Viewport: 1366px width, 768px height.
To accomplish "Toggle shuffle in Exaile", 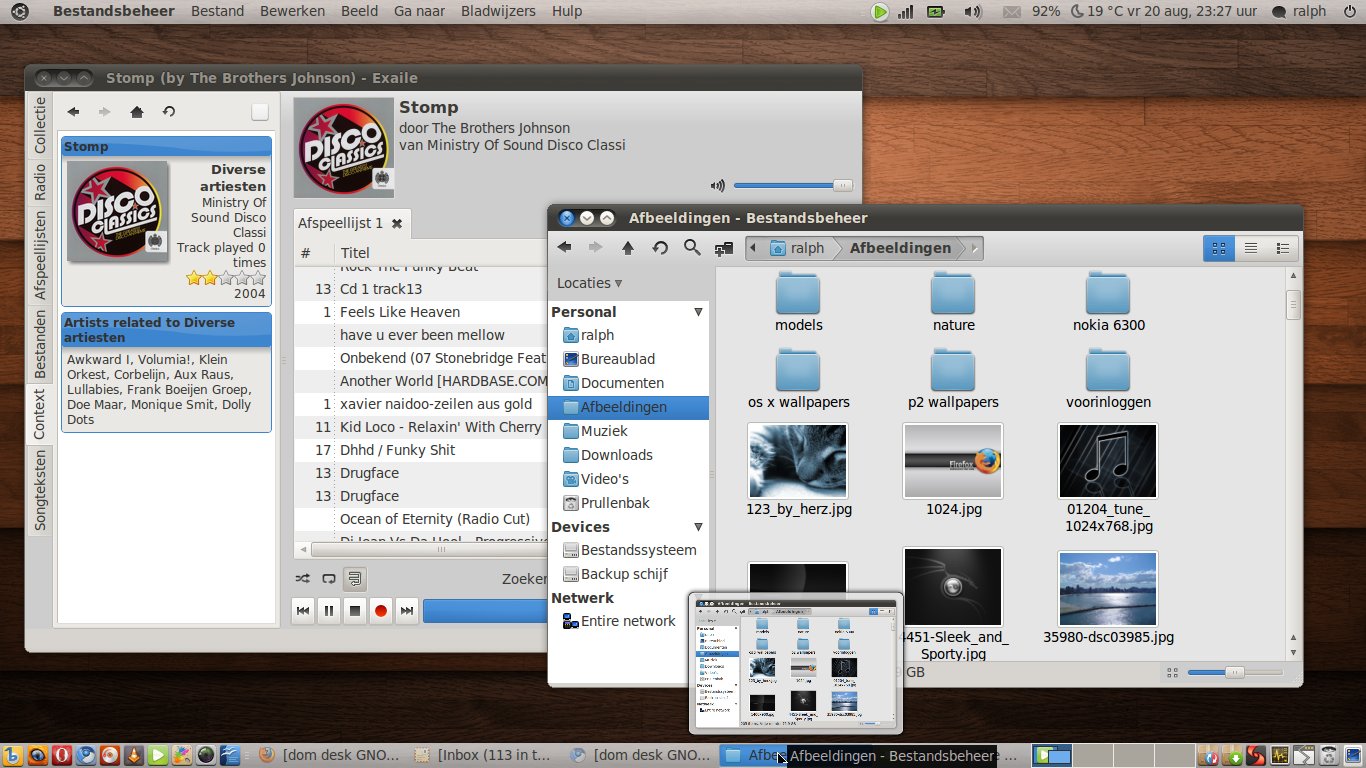I will (303, 578).
